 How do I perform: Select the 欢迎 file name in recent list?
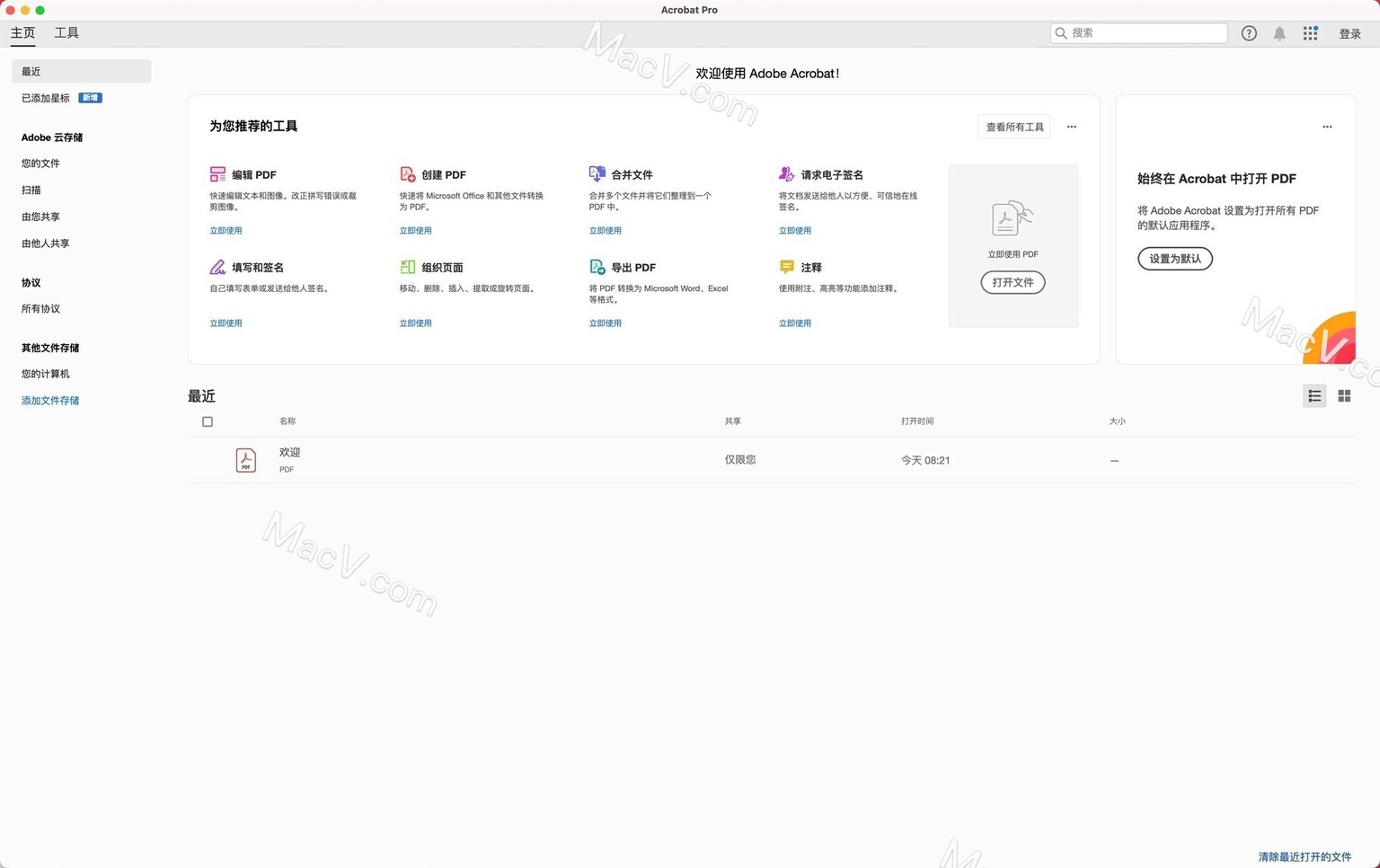pos(289,453)
